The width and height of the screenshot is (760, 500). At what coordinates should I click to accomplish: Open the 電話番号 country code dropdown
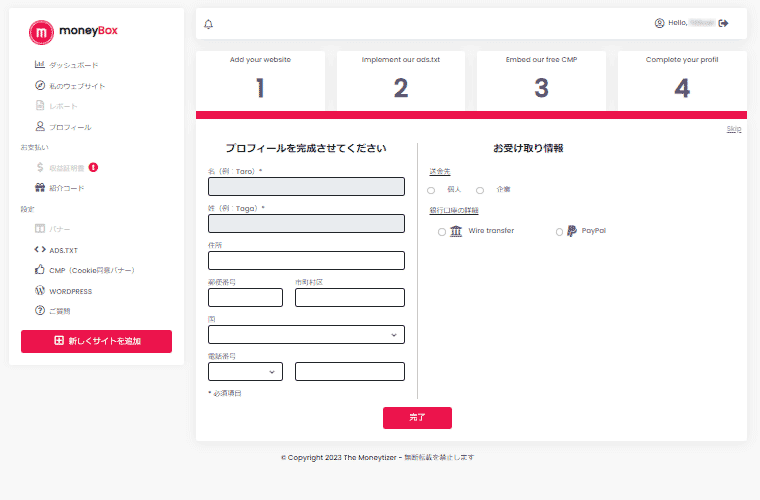click(245, 372)
